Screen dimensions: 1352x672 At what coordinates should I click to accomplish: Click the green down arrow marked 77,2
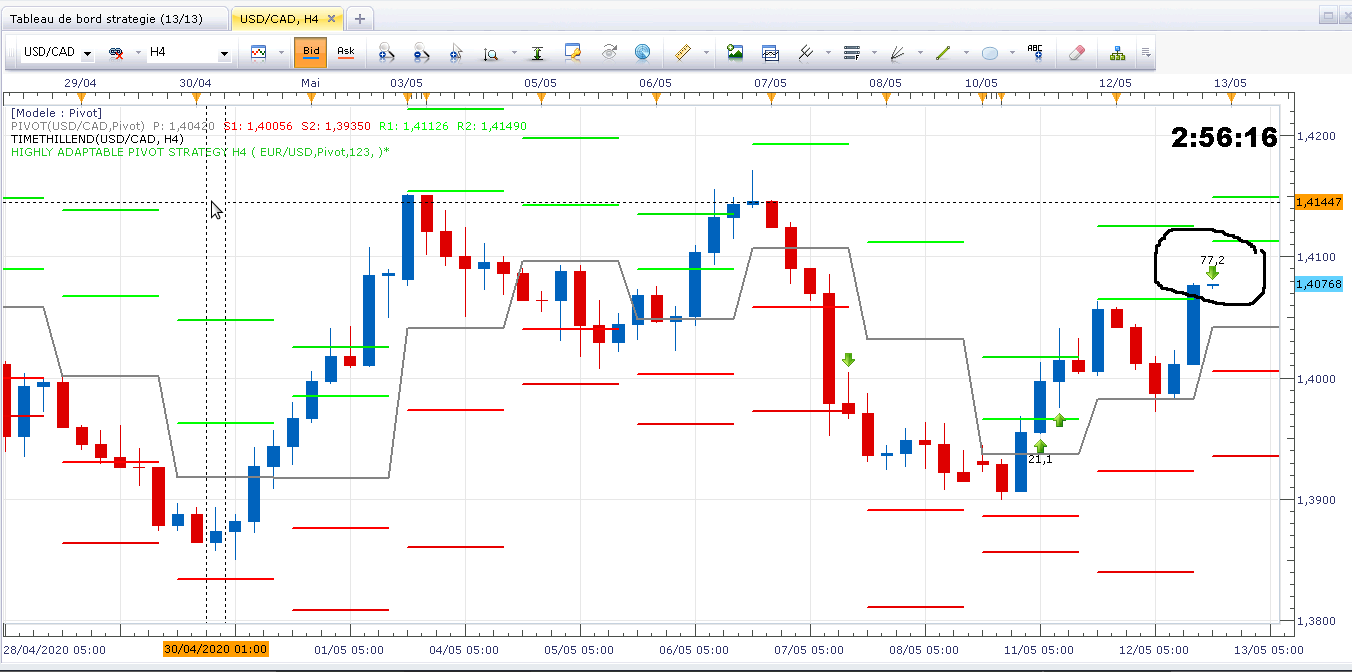(1212, 272)
